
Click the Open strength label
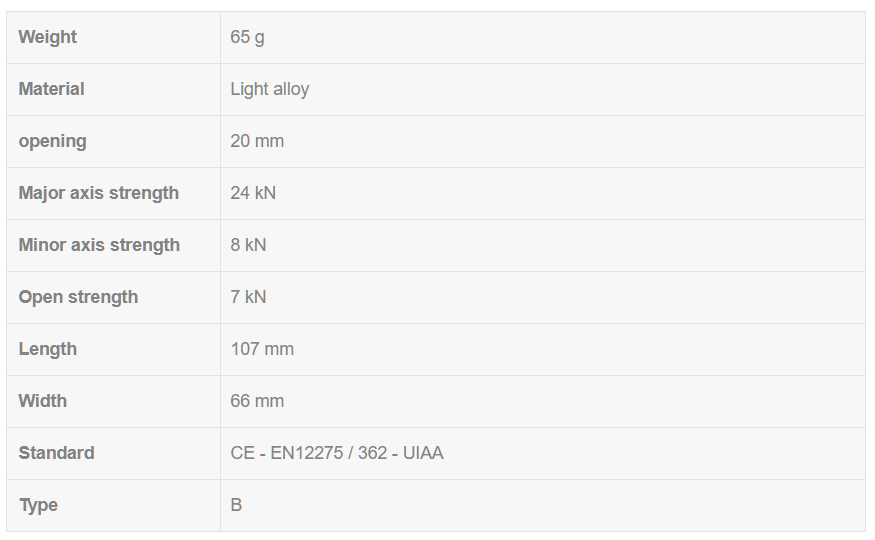(78, 297)
